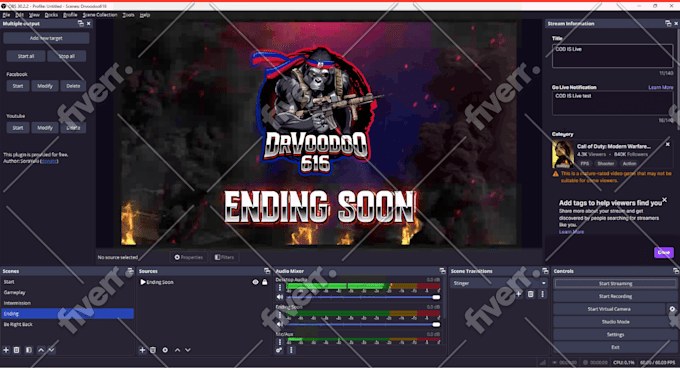Mute Desktop Audio speaker icon
The height and width of the screenshot is (368, 680).
pos(280,297)
